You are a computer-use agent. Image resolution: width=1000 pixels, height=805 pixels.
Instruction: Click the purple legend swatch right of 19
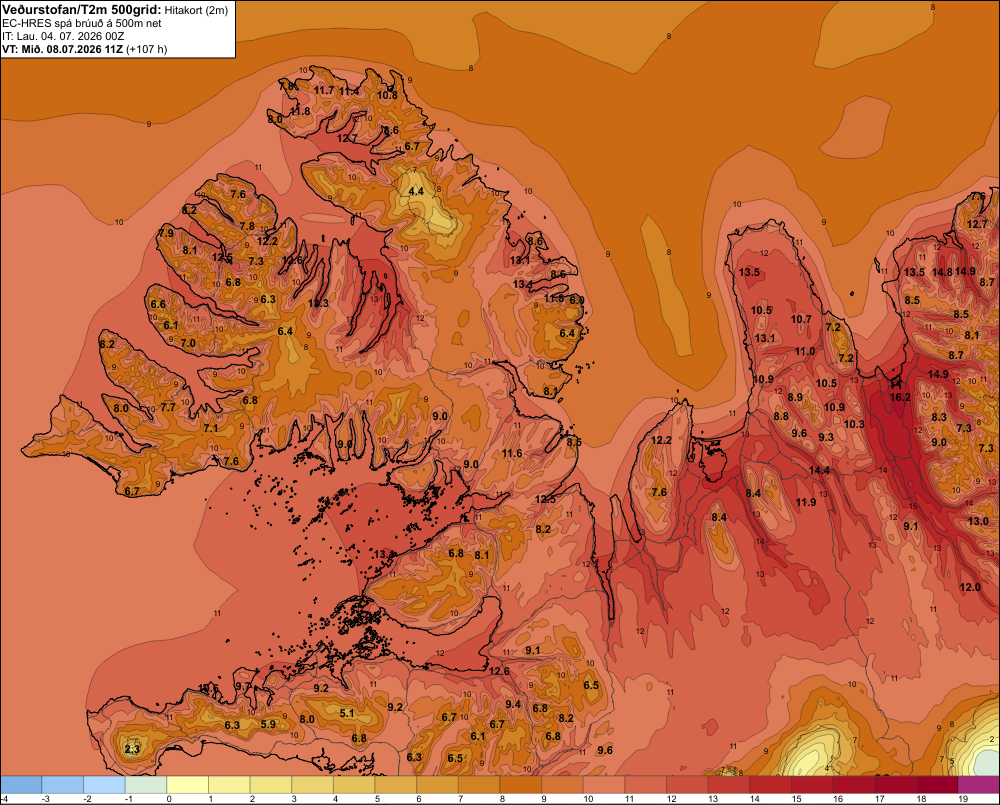pyautogui.click(x=979, y=784)
